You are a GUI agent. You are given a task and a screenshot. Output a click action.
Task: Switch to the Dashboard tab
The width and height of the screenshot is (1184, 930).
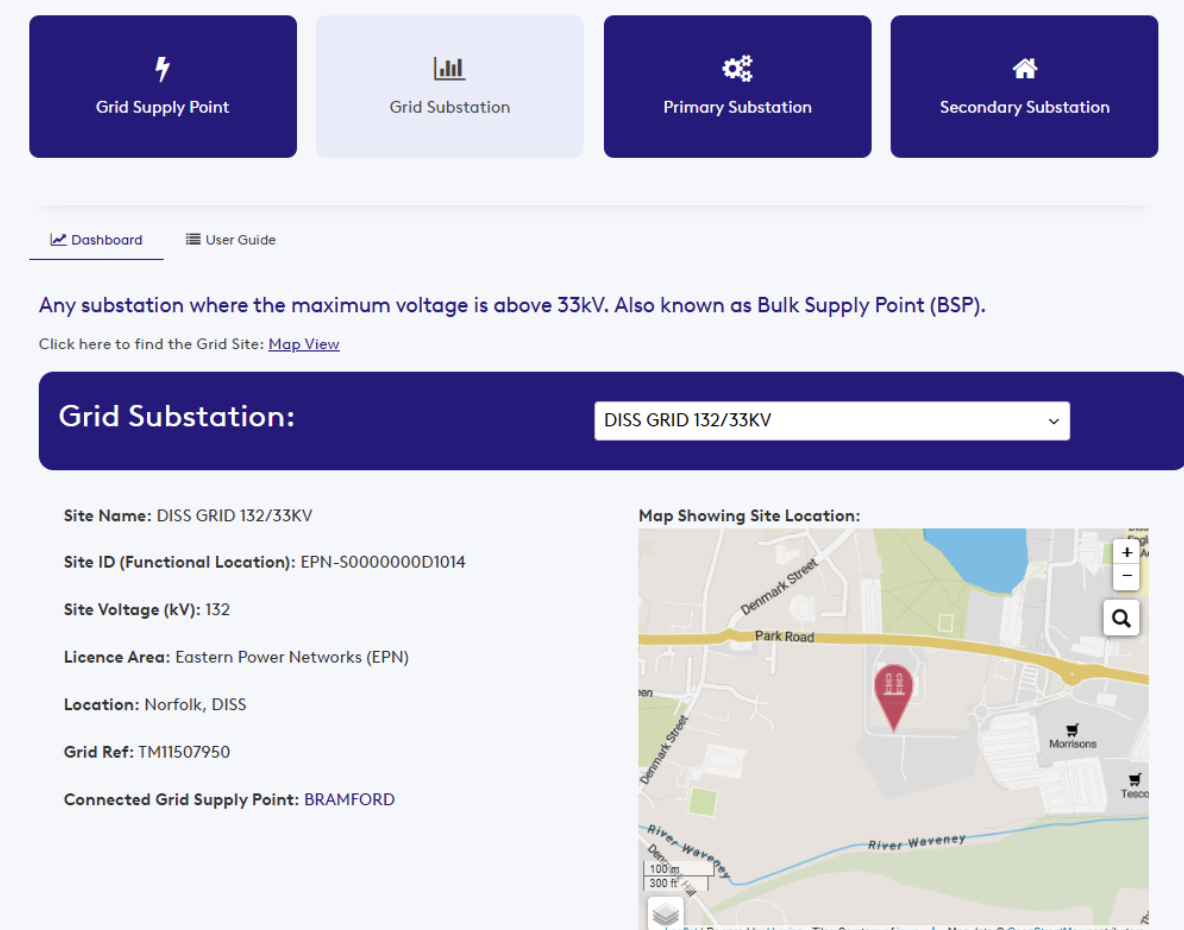(97, 240)
